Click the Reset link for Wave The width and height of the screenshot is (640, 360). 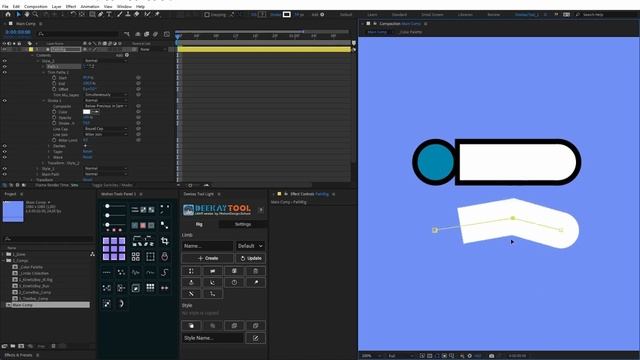[x=87, y=157]
